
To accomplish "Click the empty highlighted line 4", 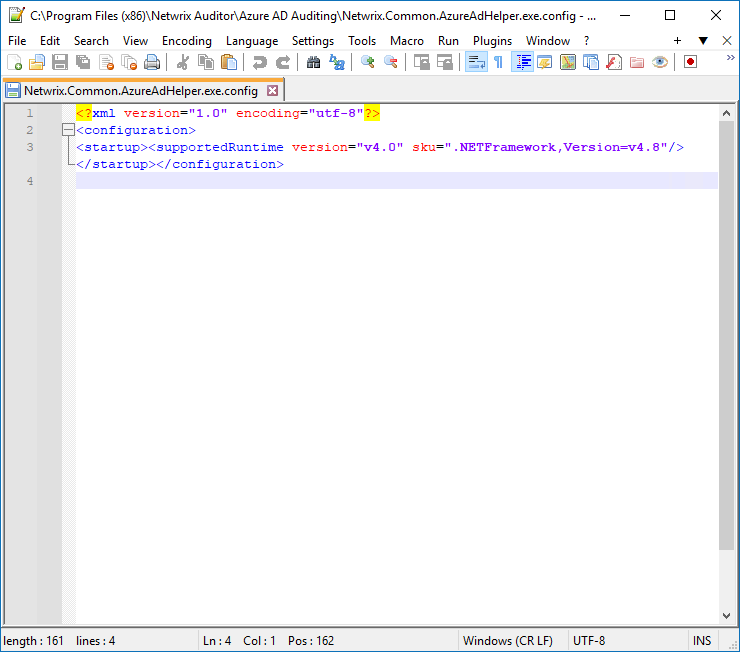I will pyautogui.click(x=396, y=181).
